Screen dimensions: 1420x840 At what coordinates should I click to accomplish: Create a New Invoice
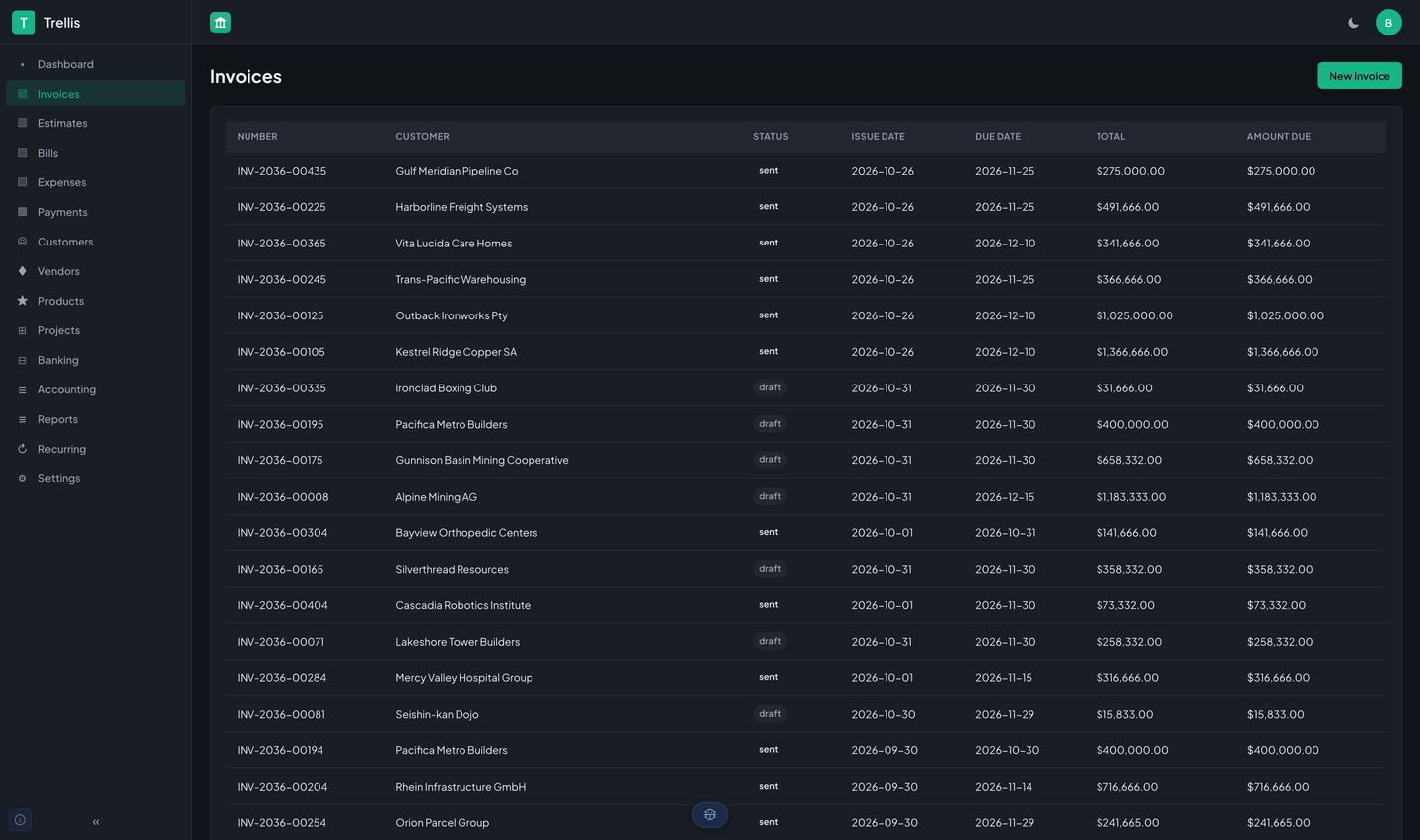[1359, 76]
